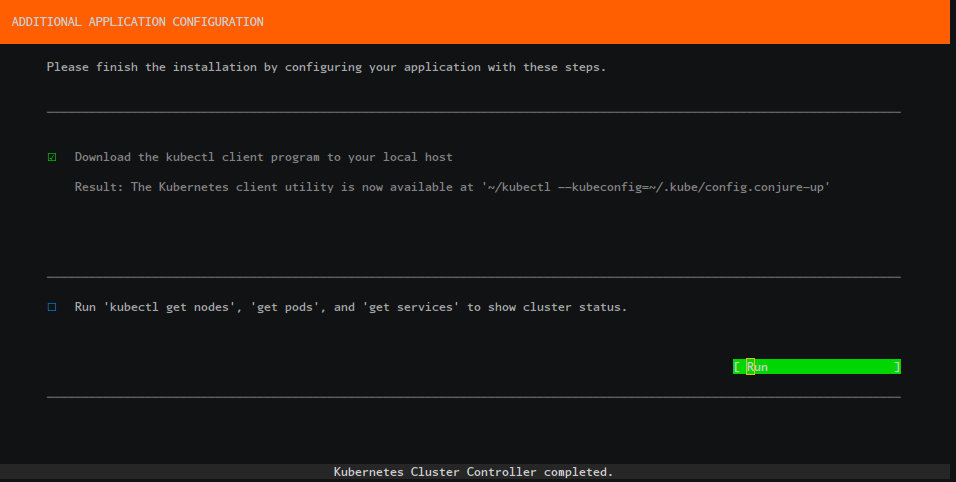Tick the empty checkbox for cluster status step
The image size is (956, 482).
(x=52, y=307)
